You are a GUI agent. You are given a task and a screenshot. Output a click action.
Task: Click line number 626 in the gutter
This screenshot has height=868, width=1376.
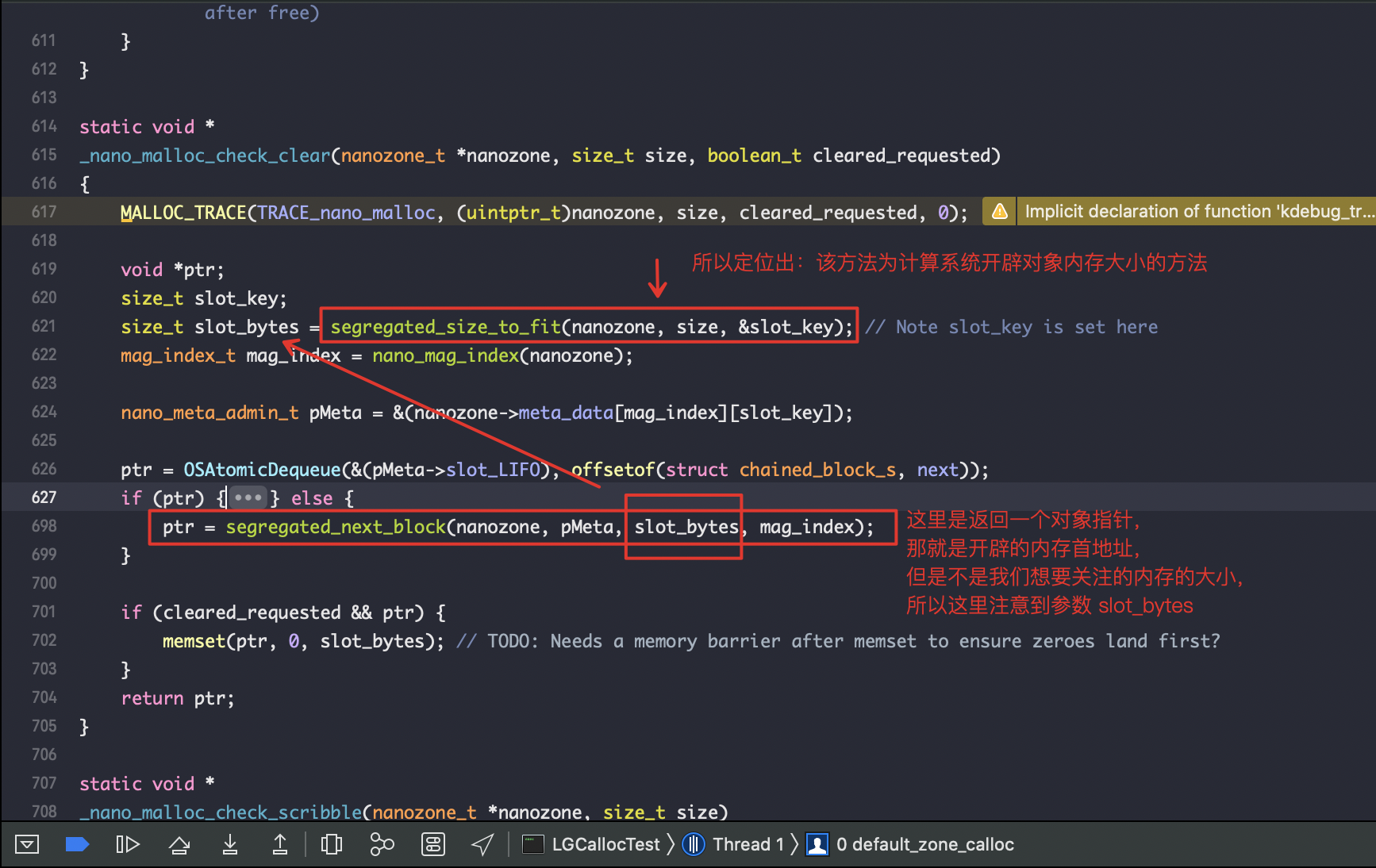click(x=44, y=469)
